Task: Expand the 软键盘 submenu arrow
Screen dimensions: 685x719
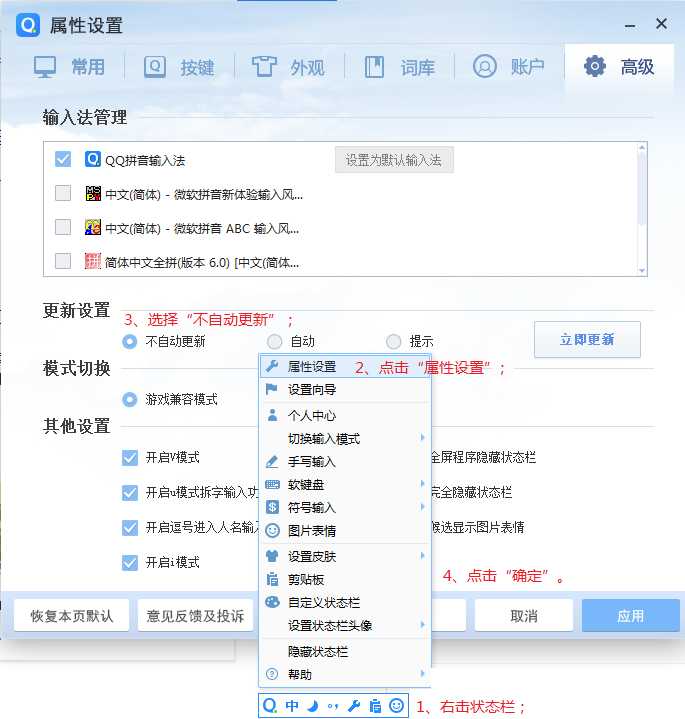Action: [x=422, y=483]
